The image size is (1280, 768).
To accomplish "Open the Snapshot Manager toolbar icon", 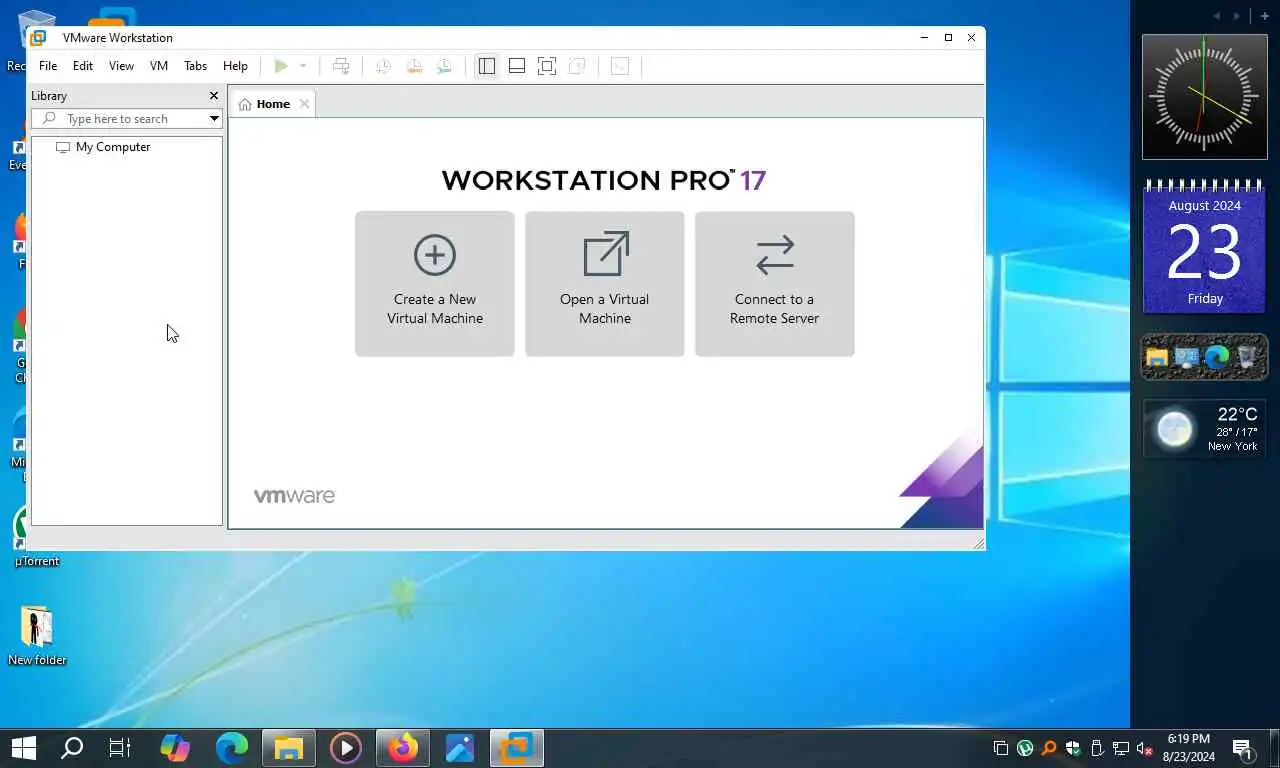I will point(445,66).
